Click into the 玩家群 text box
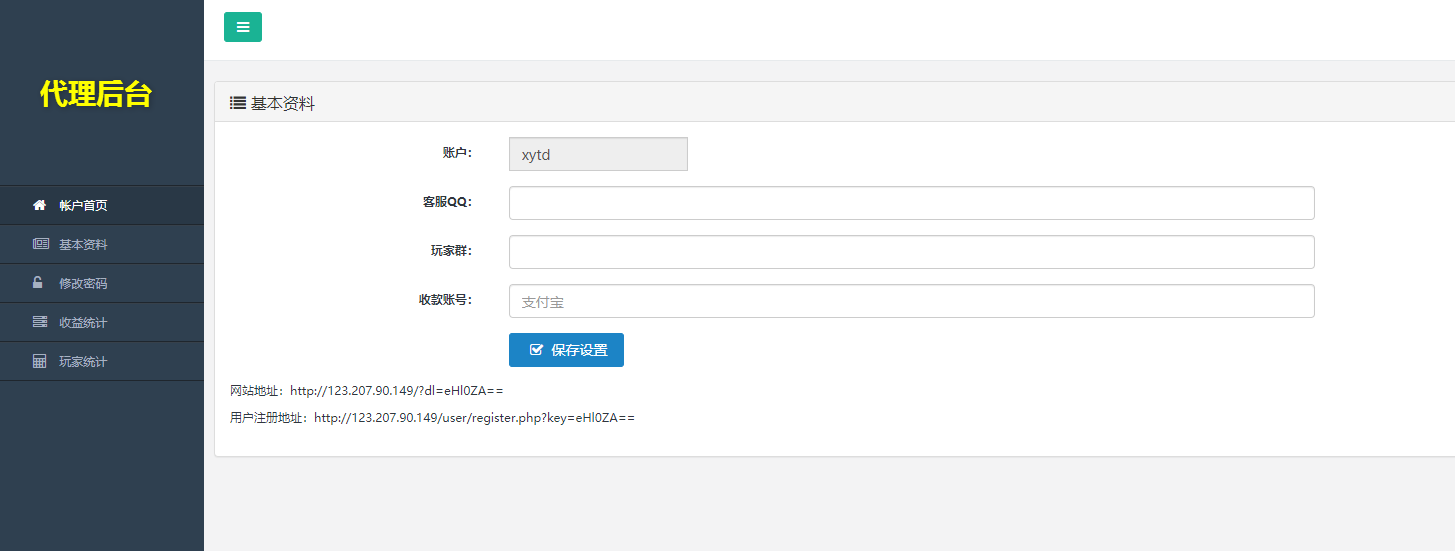1455x551 pixels. click(x=911, y=252)
